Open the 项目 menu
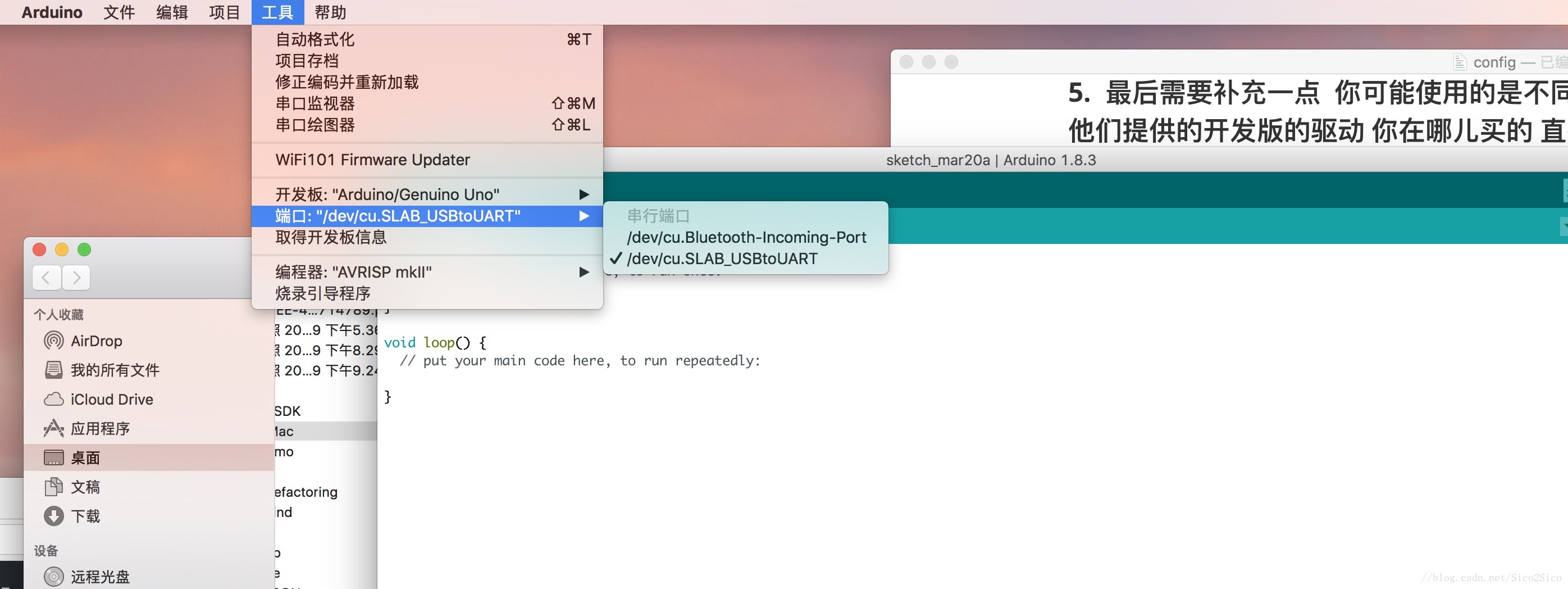 [224, 12]
